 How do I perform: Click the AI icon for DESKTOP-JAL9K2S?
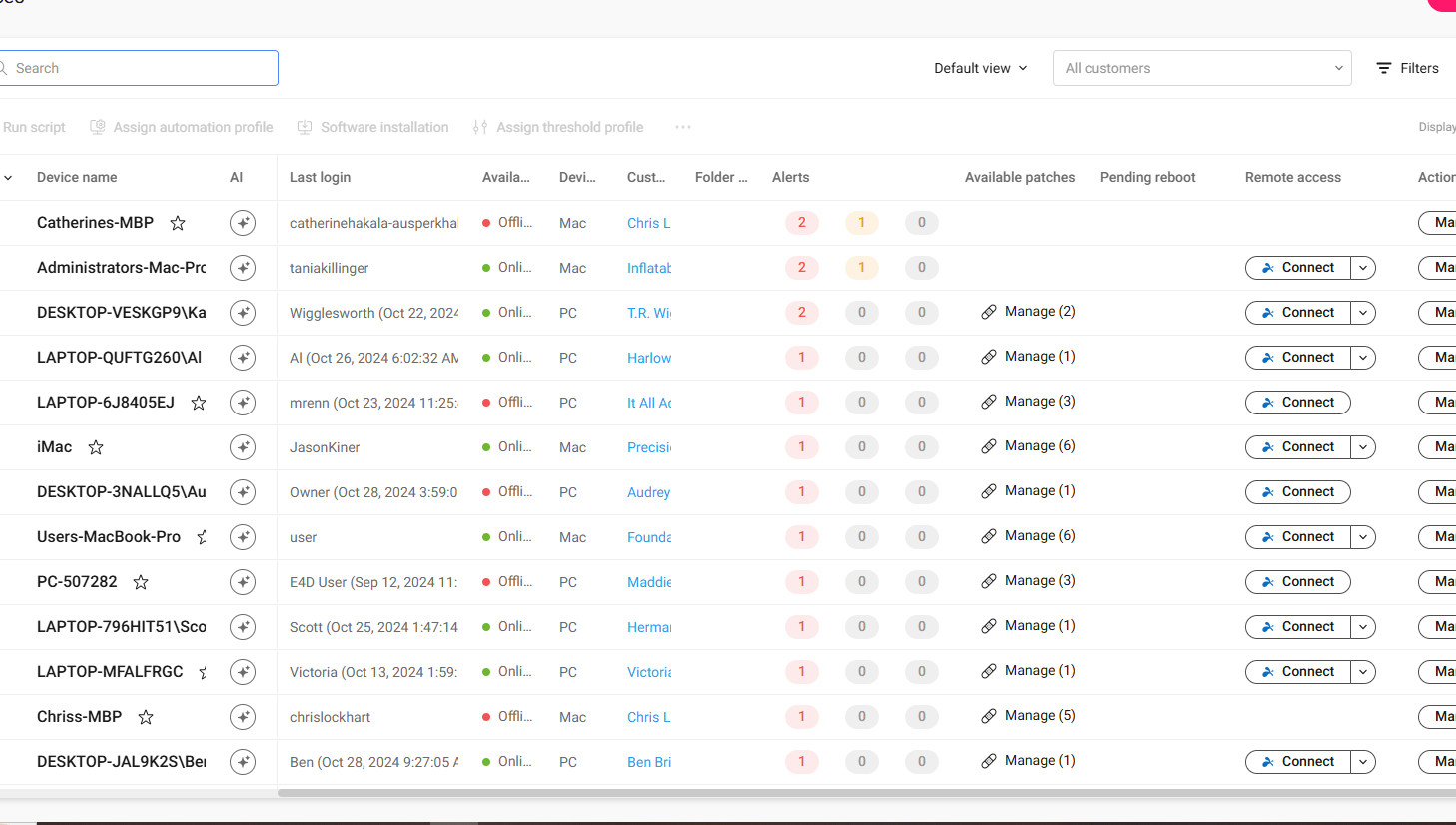point(243,762)
